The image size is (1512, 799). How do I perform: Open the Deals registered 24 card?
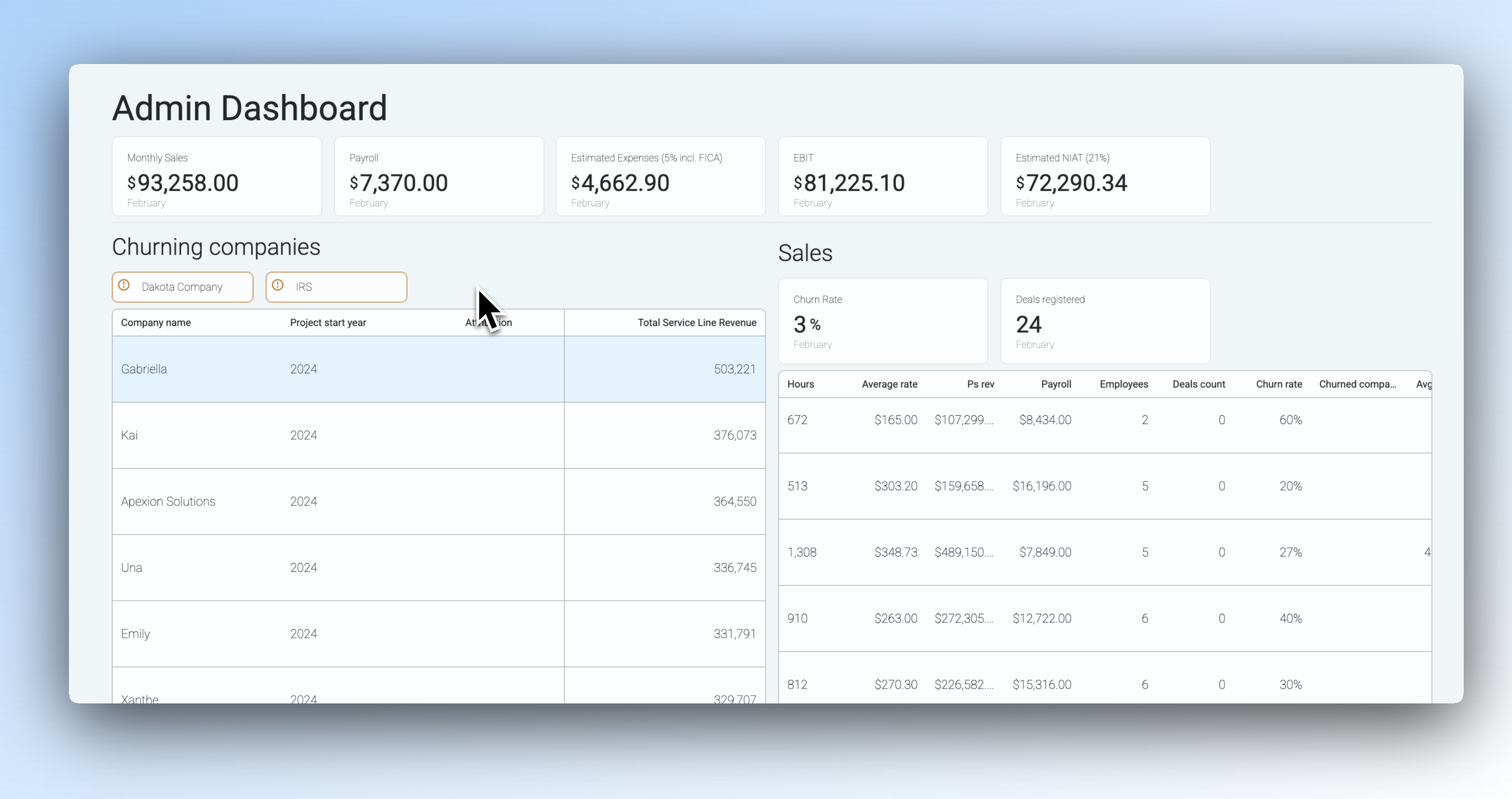coord(1105,321)
